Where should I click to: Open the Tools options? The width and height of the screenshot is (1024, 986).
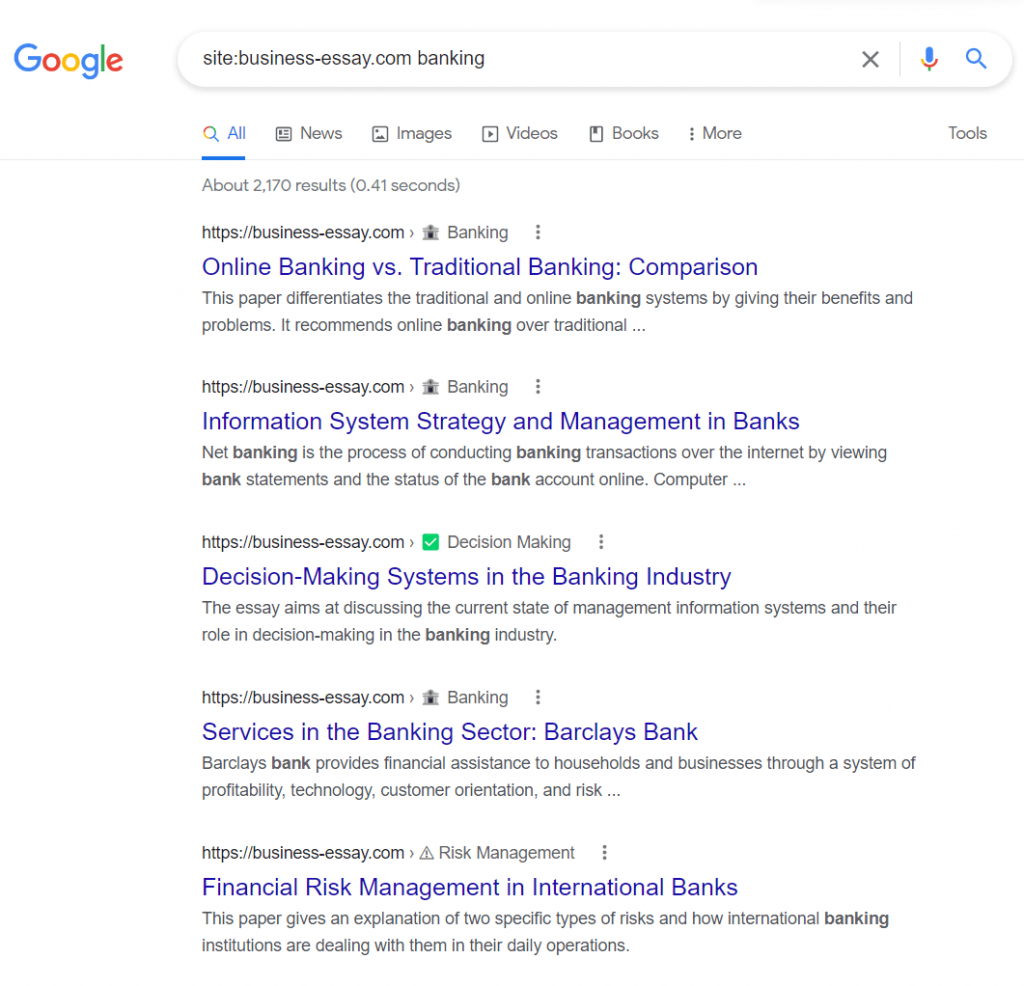(967, 133)
